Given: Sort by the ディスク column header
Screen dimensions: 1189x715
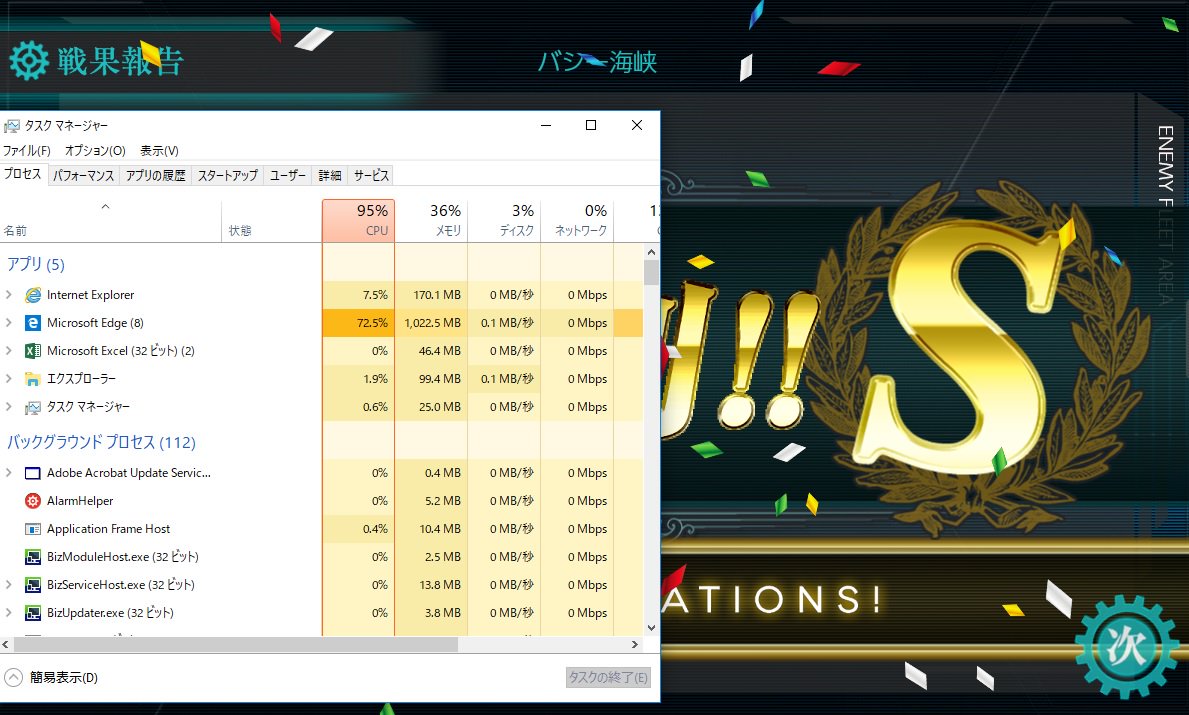Looking at the screenshot, I should click(x=504, y=221).
